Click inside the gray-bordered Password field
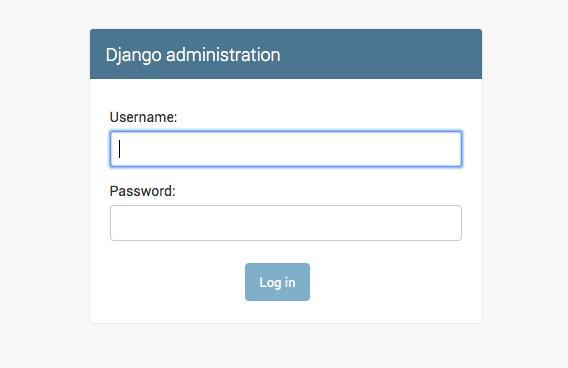 tap(286, 223)
